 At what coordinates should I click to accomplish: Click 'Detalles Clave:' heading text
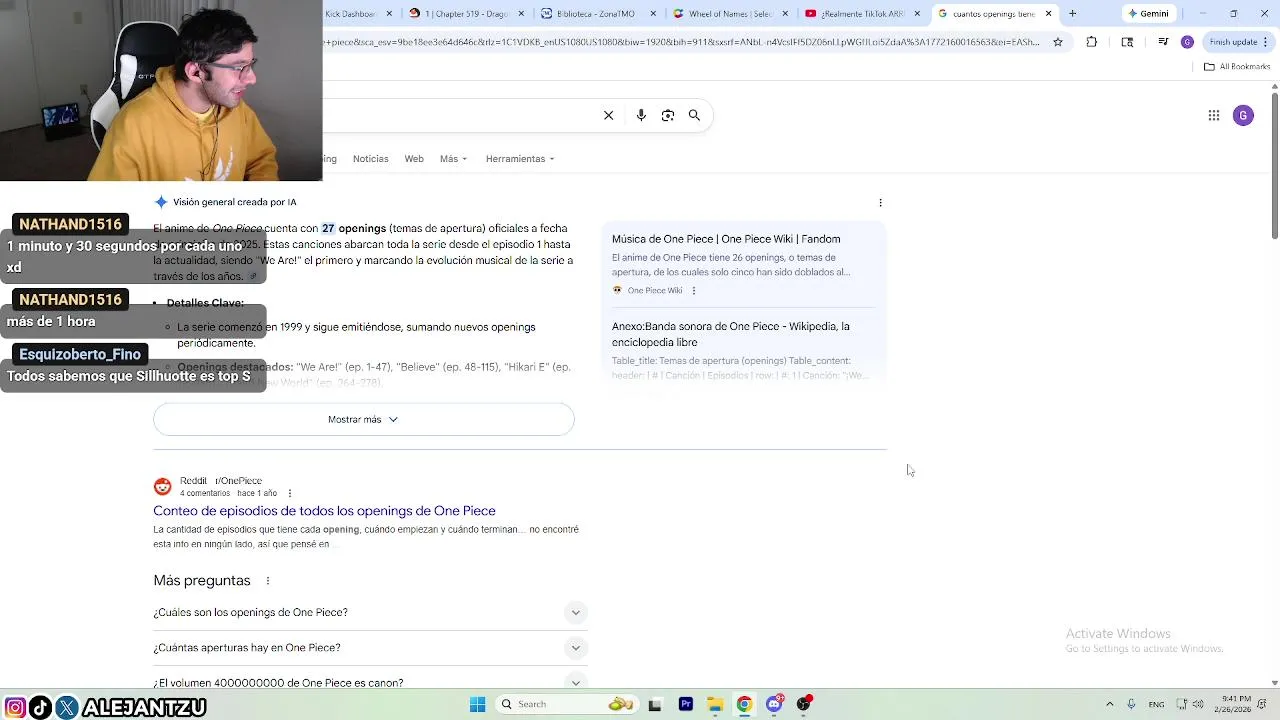point(205,303)
